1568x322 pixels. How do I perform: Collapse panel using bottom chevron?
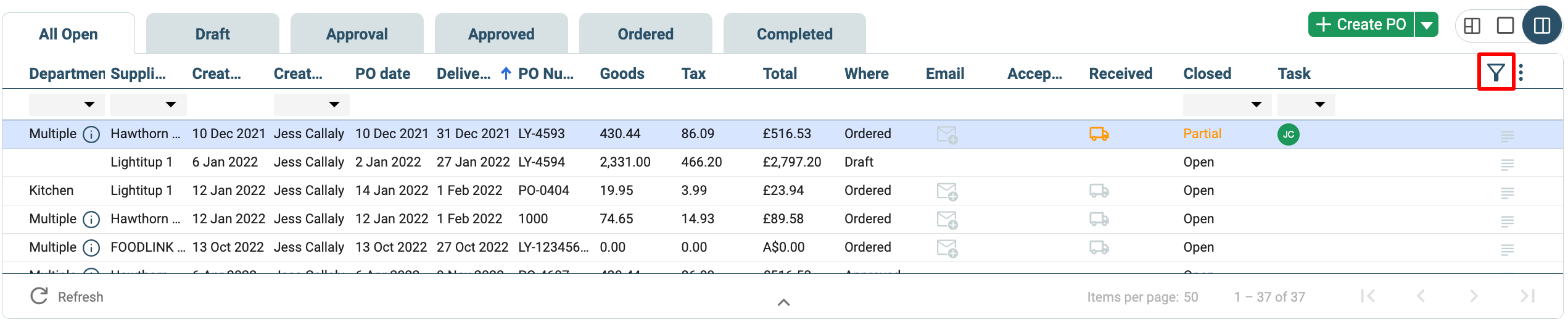[x=783, y=302]
